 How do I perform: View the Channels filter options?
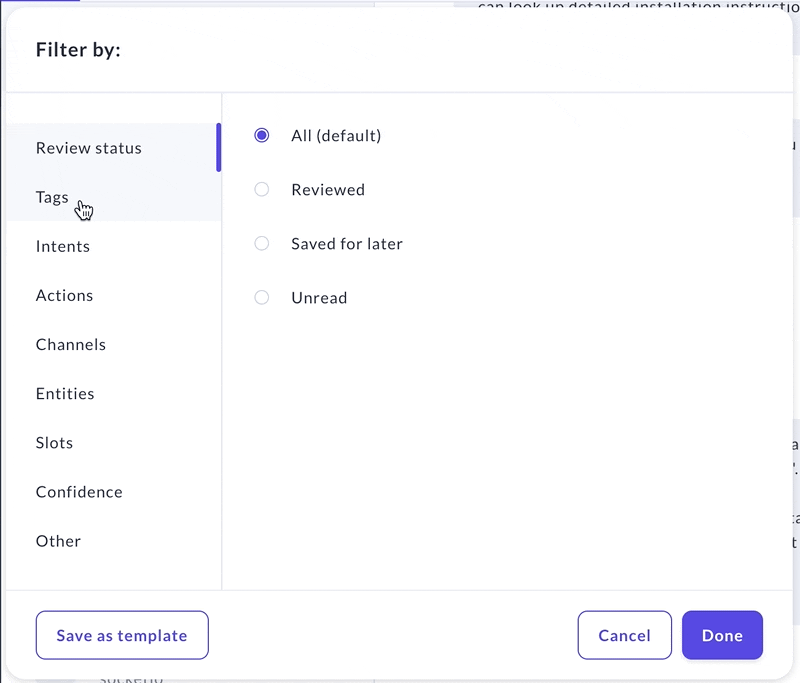71,344
